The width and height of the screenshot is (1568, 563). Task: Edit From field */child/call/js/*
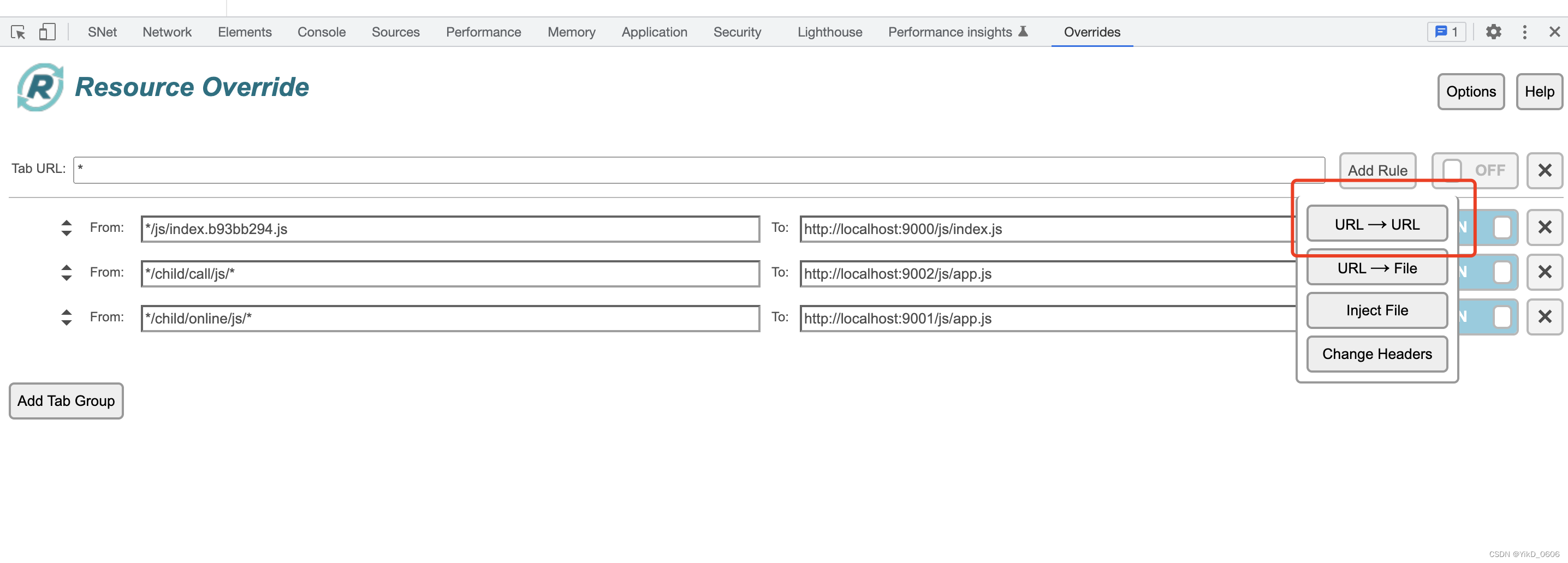450,274
